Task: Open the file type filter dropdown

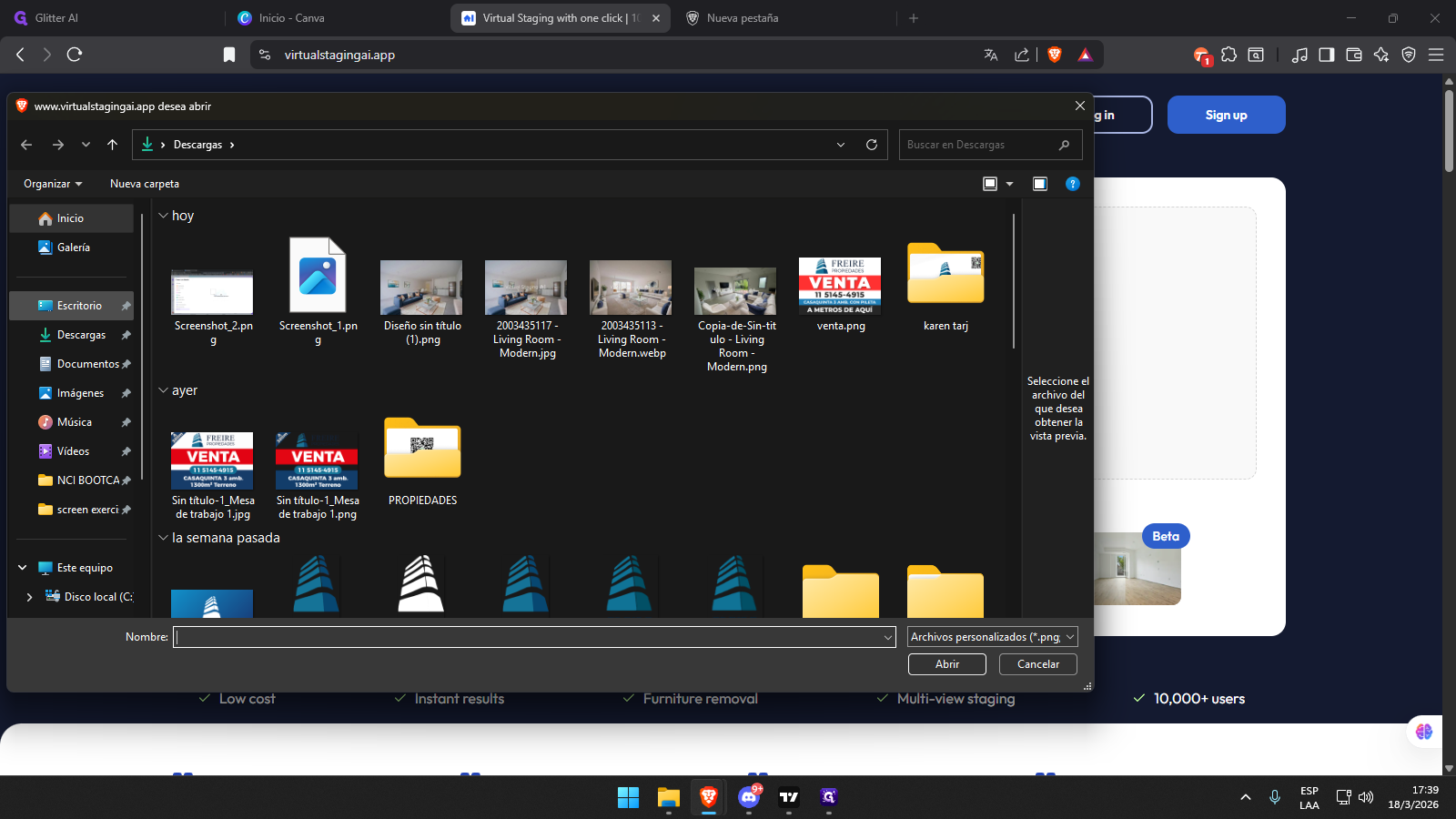Action: pos(992,637)
